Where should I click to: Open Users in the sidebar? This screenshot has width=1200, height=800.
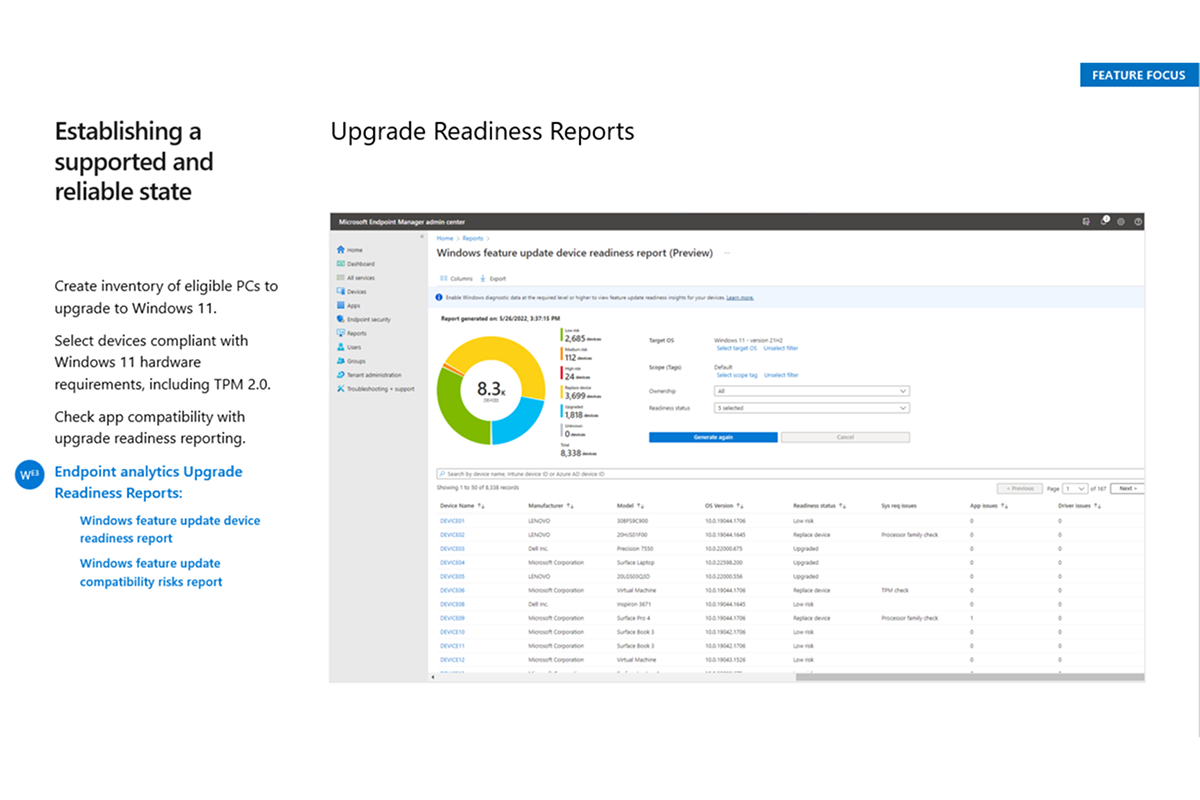349,347
